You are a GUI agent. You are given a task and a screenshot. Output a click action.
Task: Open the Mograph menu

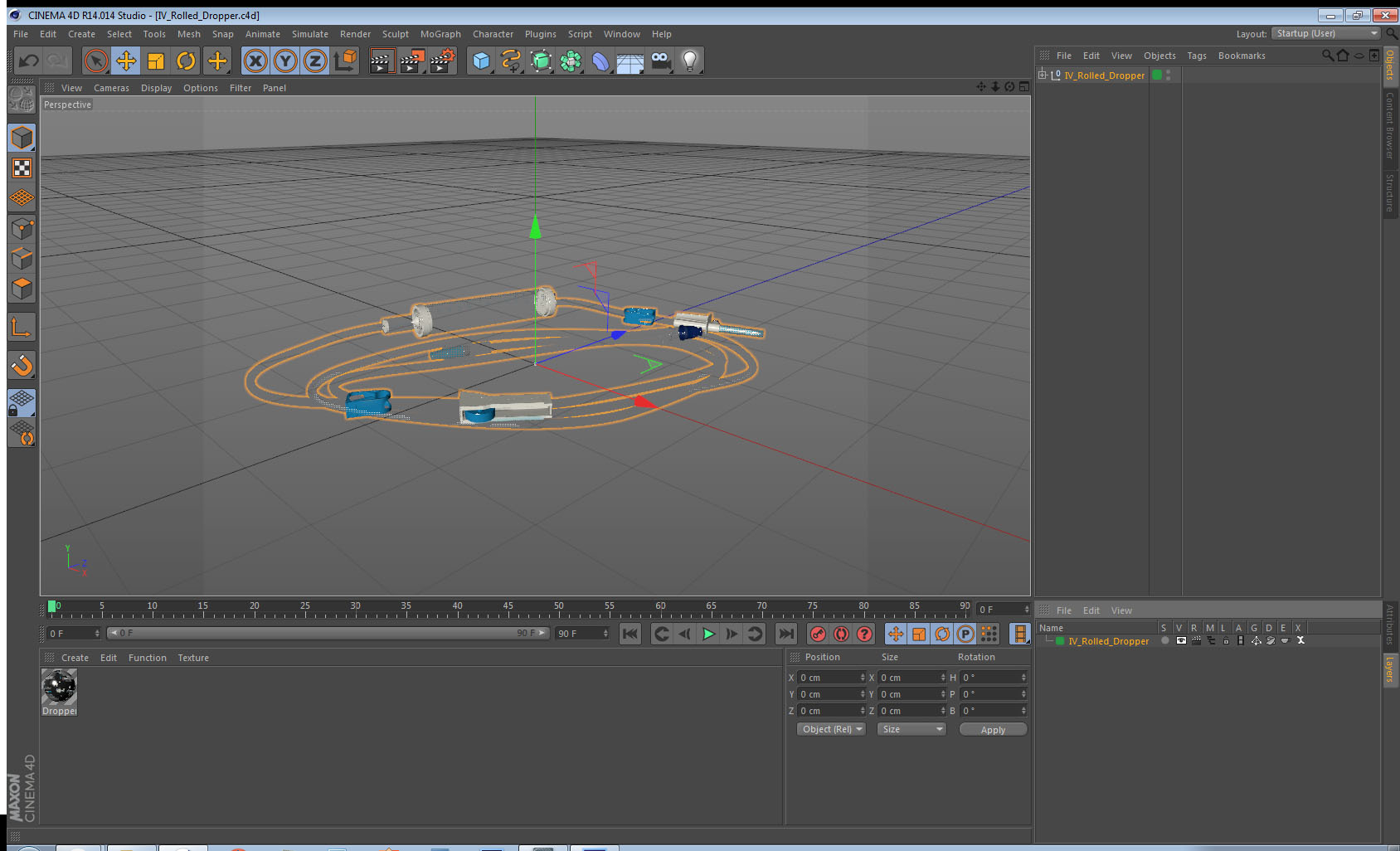click(x=440, y=34)
